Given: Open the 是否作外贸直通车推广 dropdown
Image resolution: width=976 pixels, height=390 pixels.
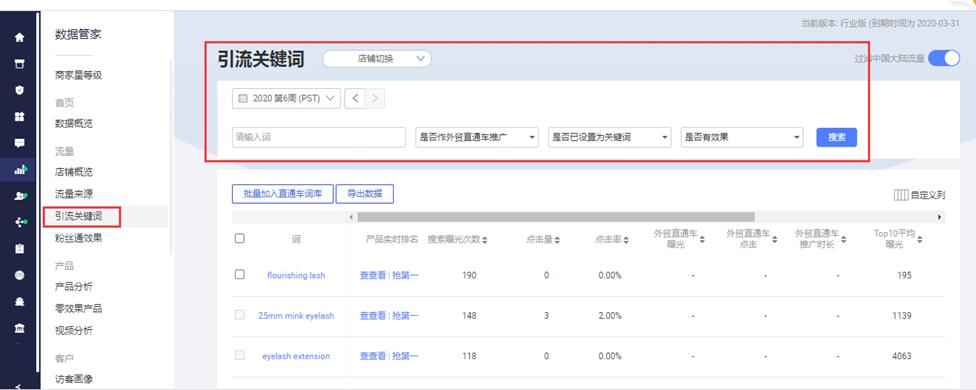Looking at the screenshot, I should (x=477, y=137).
